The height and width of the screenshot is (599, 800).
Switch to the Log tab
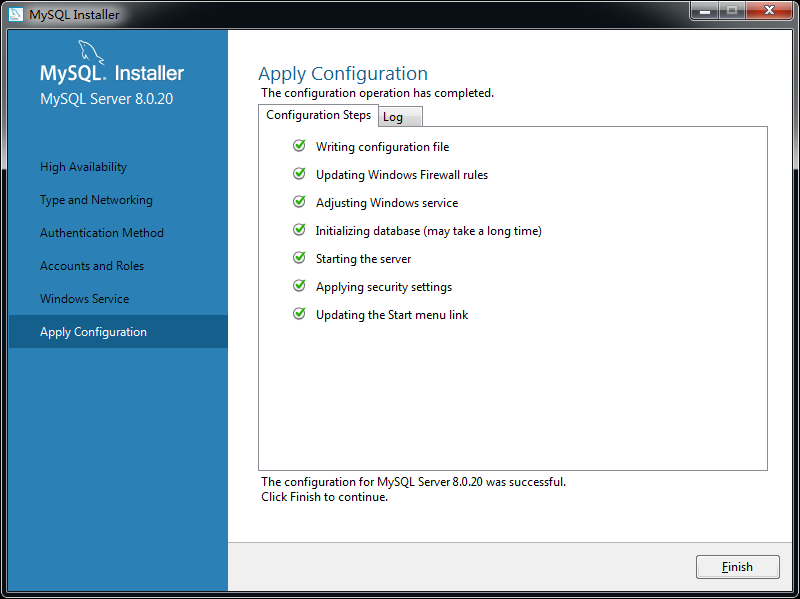tap(398, 116)
